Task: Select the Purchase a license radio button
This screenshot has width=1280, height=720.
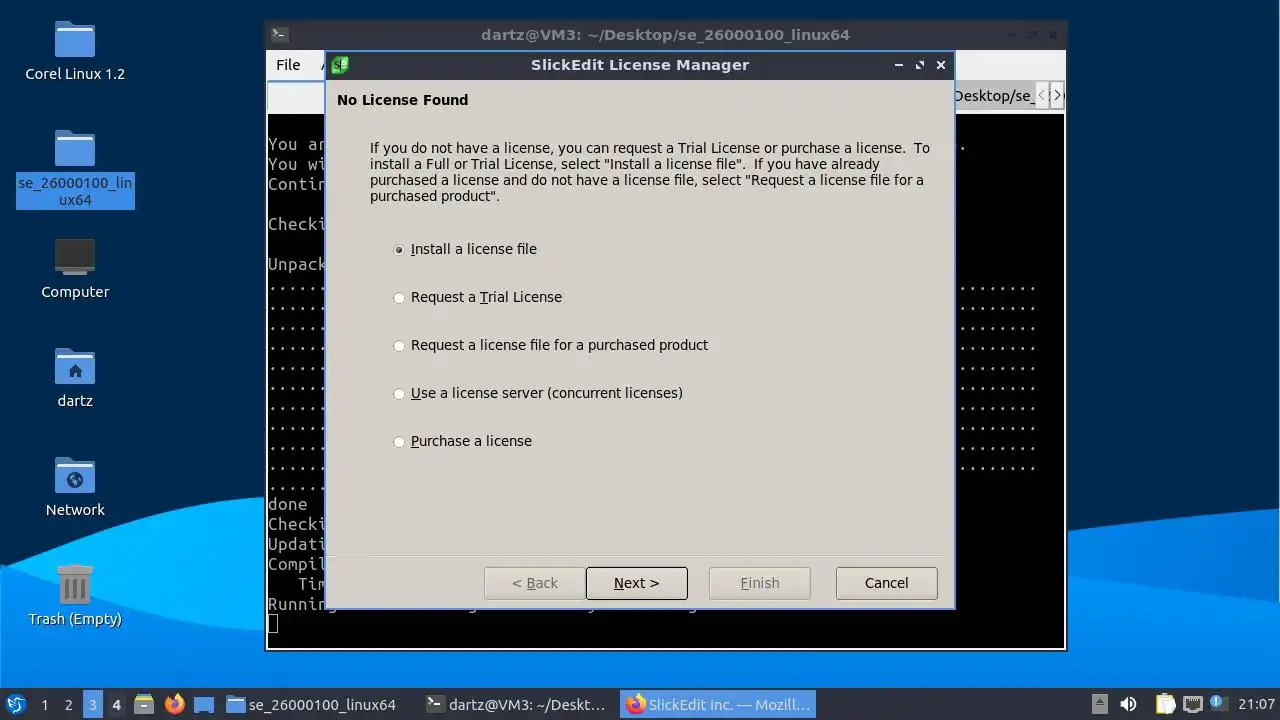Action: click(x=399, y=441)
